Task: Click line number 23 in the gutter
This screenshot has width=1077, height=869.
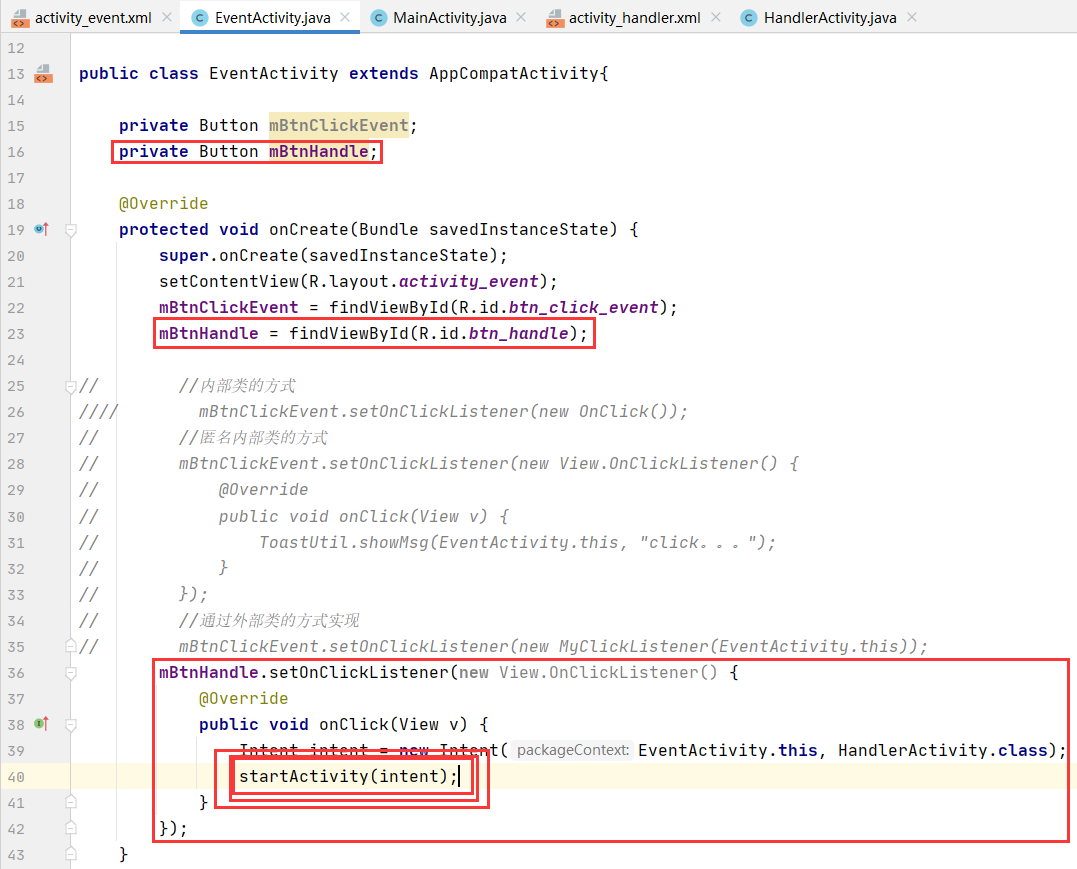Action: pyautogui.click(x=16, y=334)
